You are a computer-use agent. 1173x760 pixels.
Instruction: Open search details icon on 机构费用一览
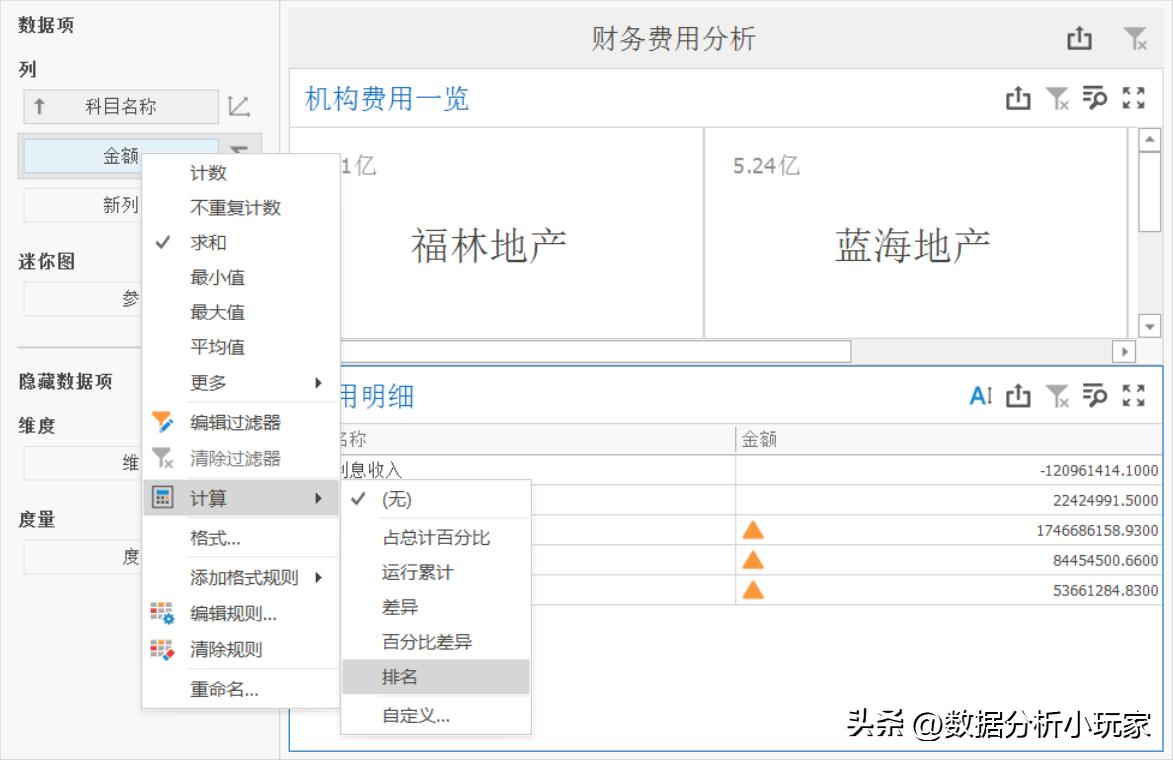(x=1095, y=98)
